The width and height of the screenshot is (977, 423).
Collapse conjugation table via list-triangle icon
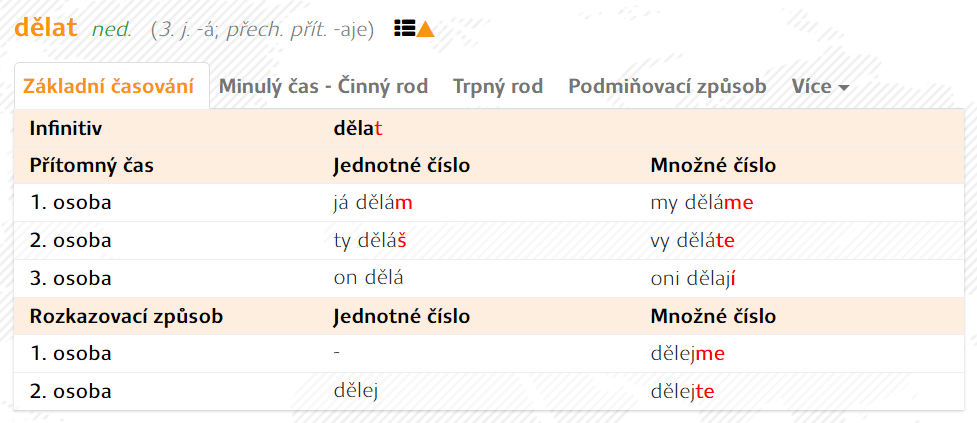[414, 29]
